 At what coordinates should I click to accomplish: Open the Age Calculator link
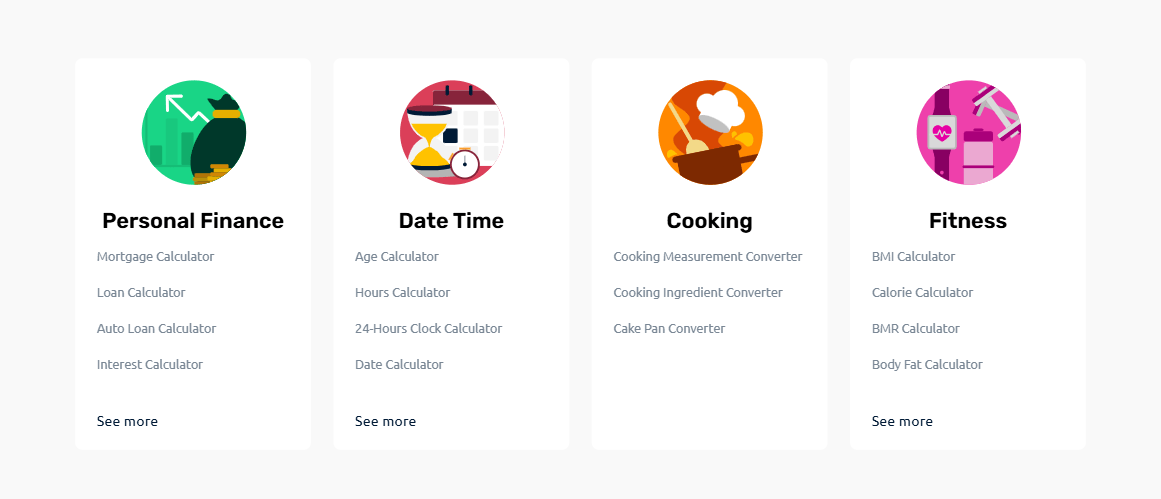396,257
